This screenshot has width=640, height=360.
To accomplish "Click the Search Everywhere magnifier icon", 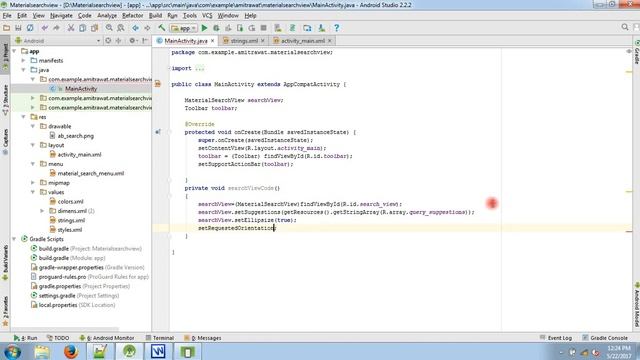I will click(x=625, y=27).
